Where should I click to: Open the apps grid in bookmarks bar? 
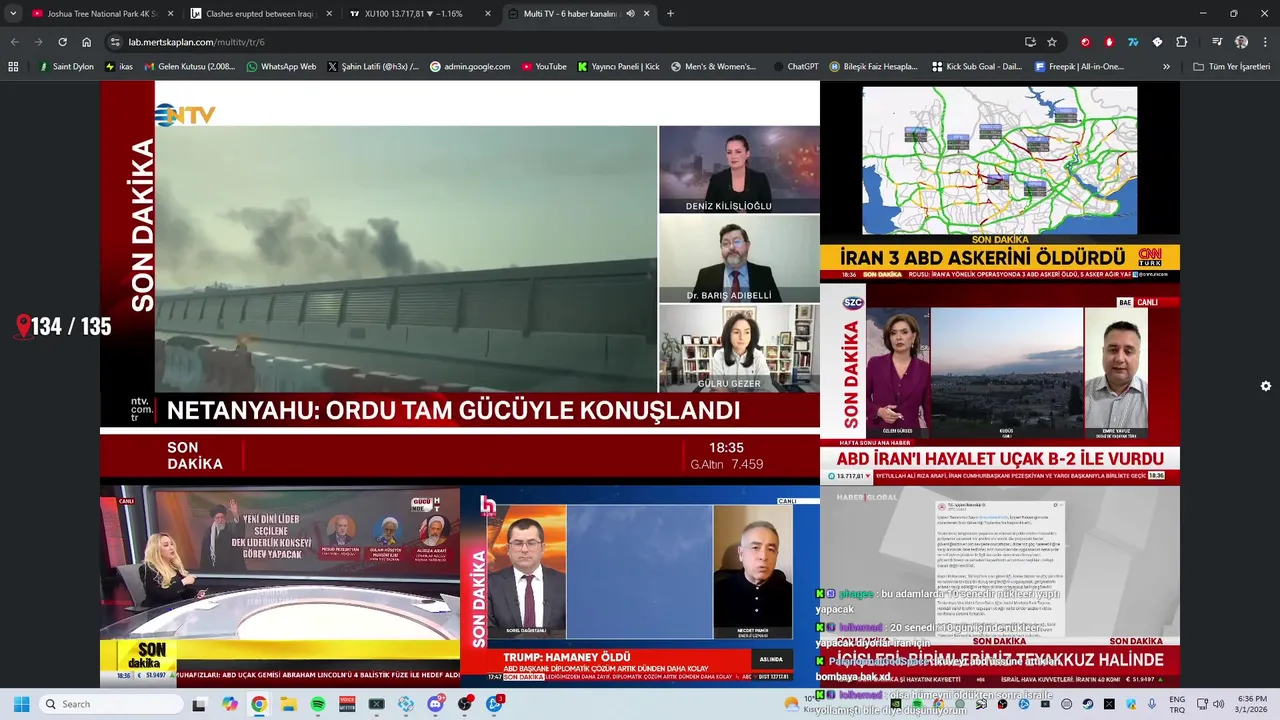(13, 67)
